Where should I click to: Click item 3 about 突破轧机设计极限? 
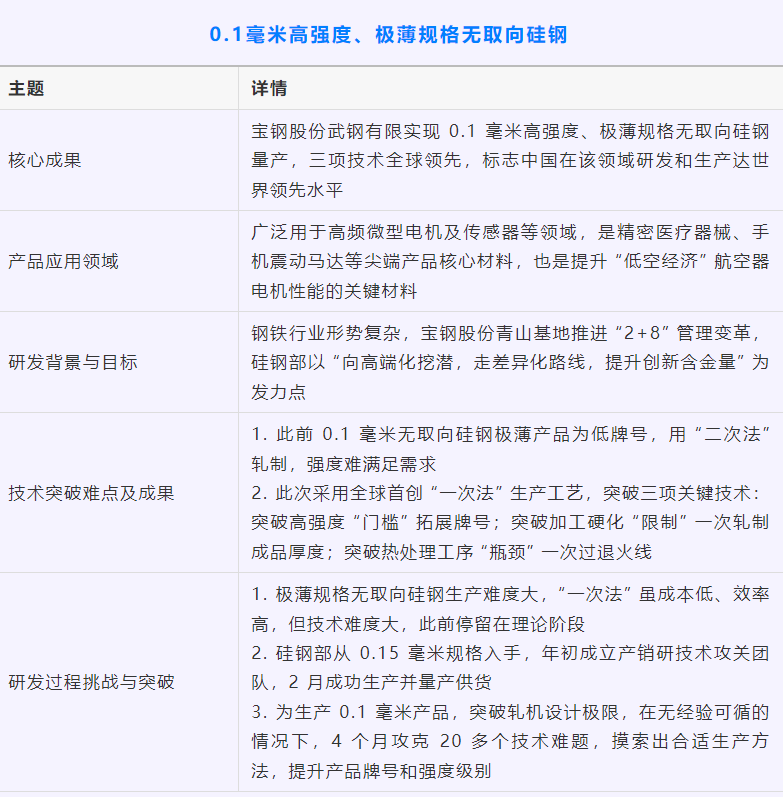point(509,741)
